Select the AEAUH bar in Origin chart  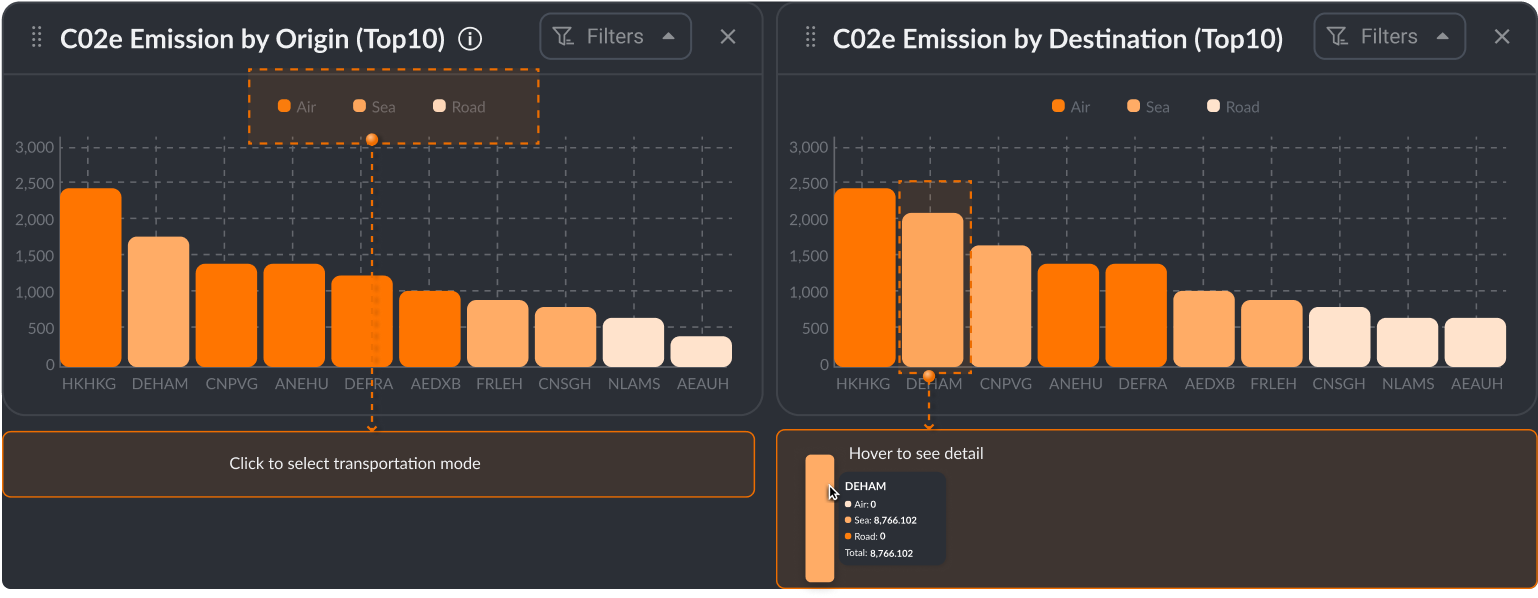coord(701,352)
